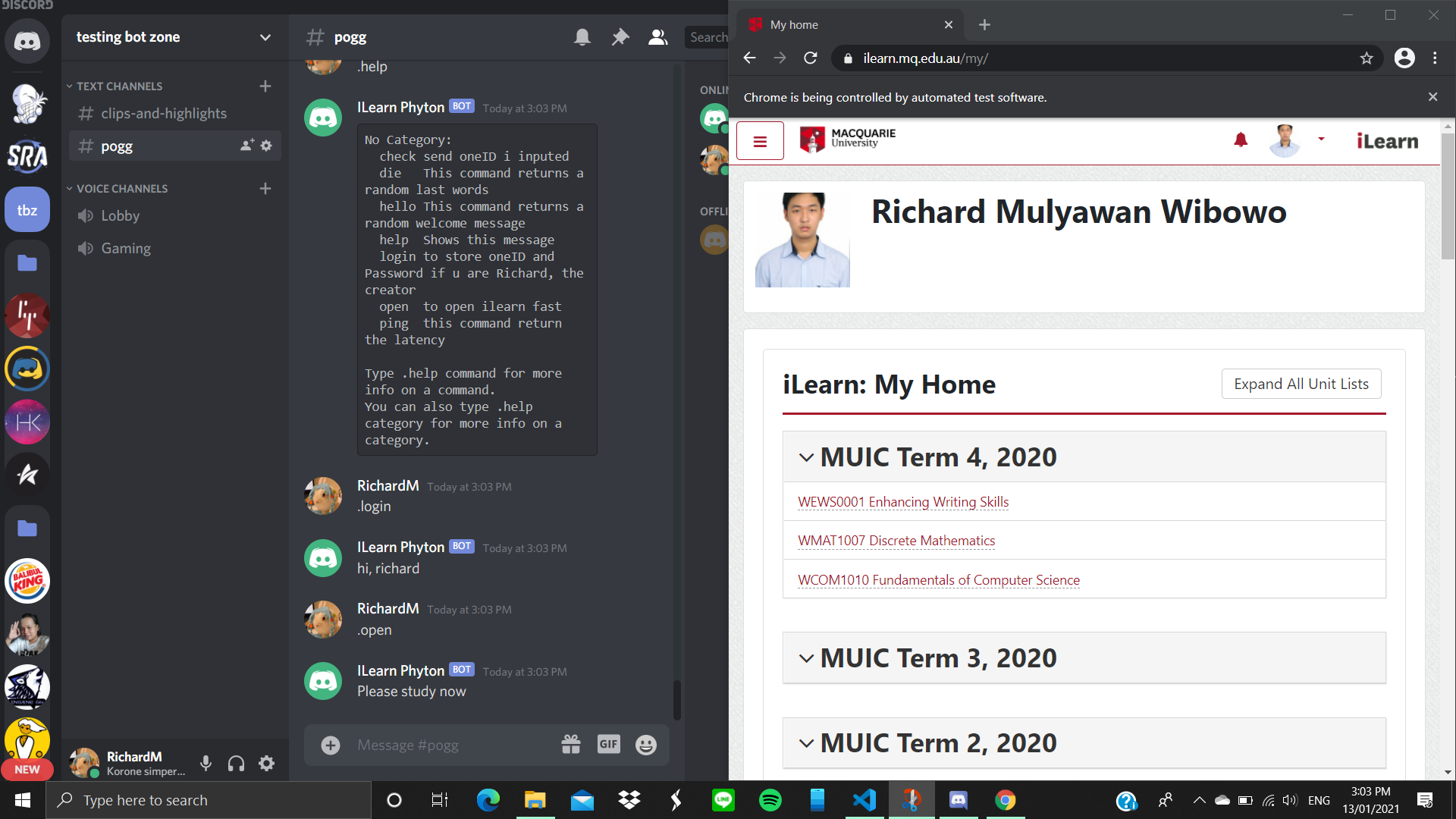This screenshot has width=1456, height=819.
Task: Reload the iLearn page
Action: point(810,58)
